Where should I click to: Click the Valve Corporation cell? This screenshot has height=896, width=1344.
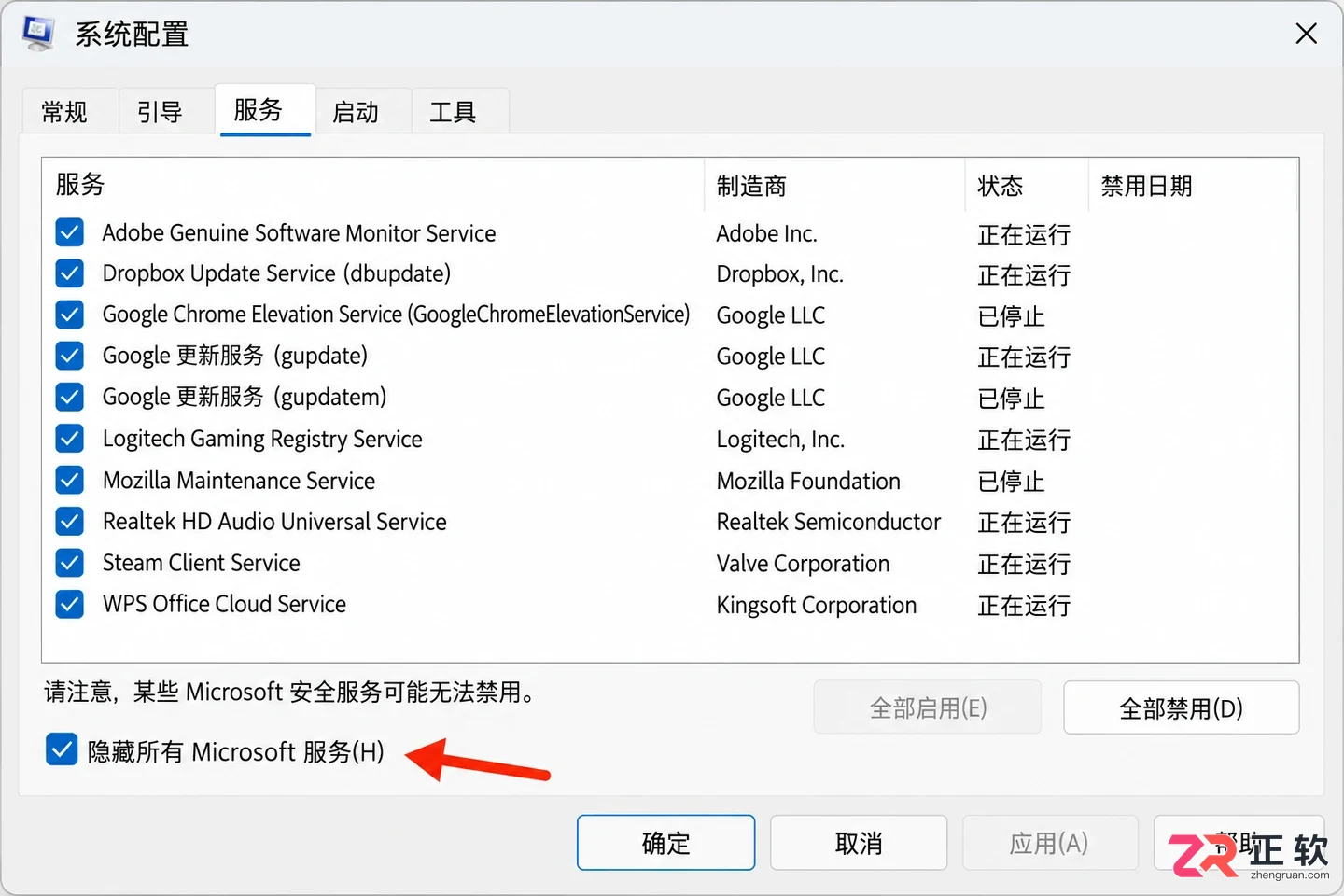click(803, 564)
